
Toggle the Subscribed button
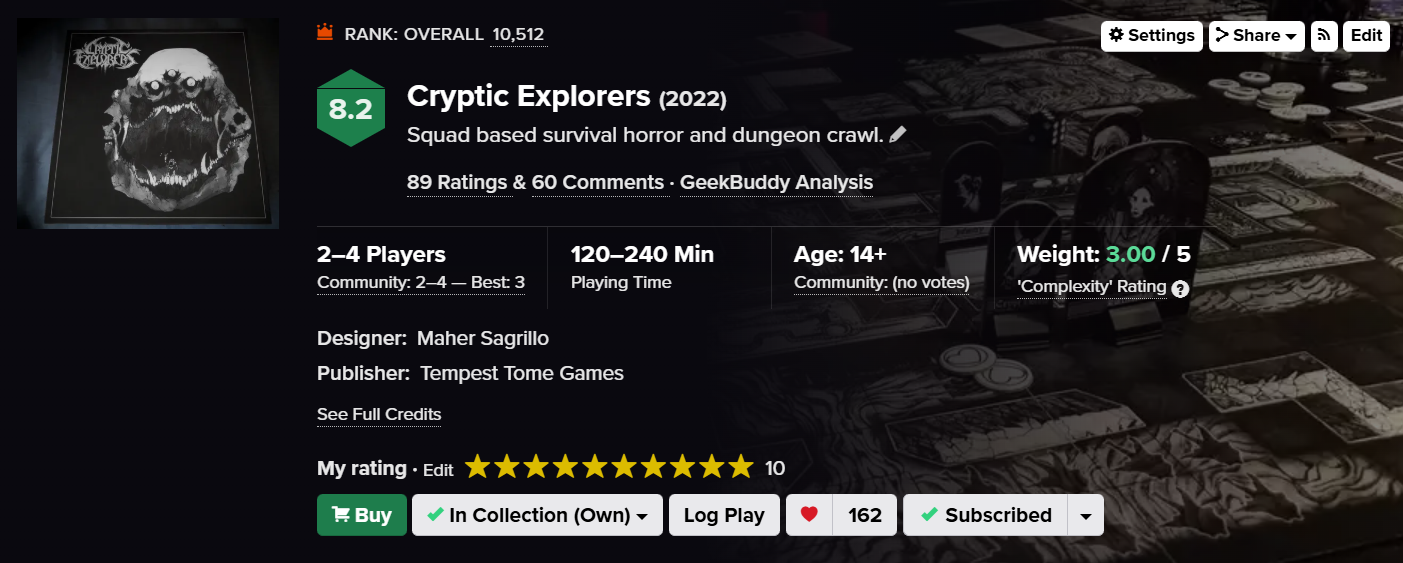point(985,515)
